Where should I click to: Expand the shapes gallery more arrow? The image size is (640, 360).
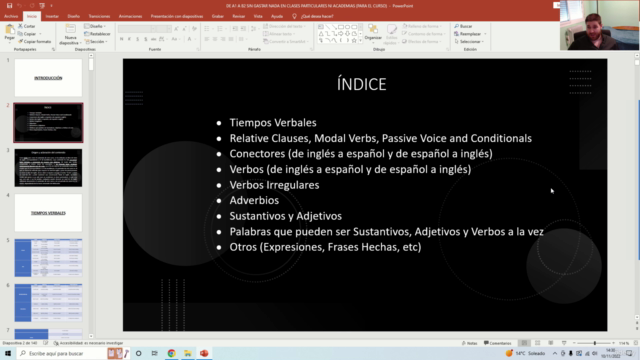(360, 41)
